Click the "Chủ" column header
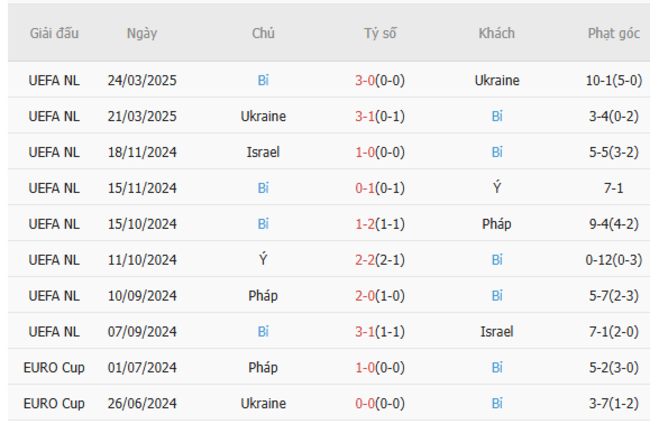 263,33
